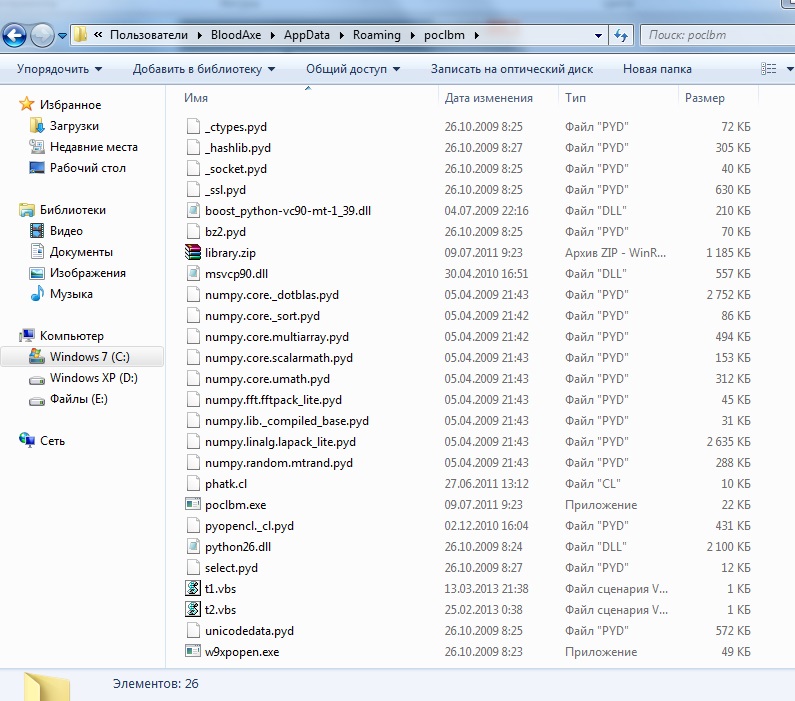
Task: Select pyopencl._cl.pyd file name
Action: pyautogui.click(x=249, y=526)
